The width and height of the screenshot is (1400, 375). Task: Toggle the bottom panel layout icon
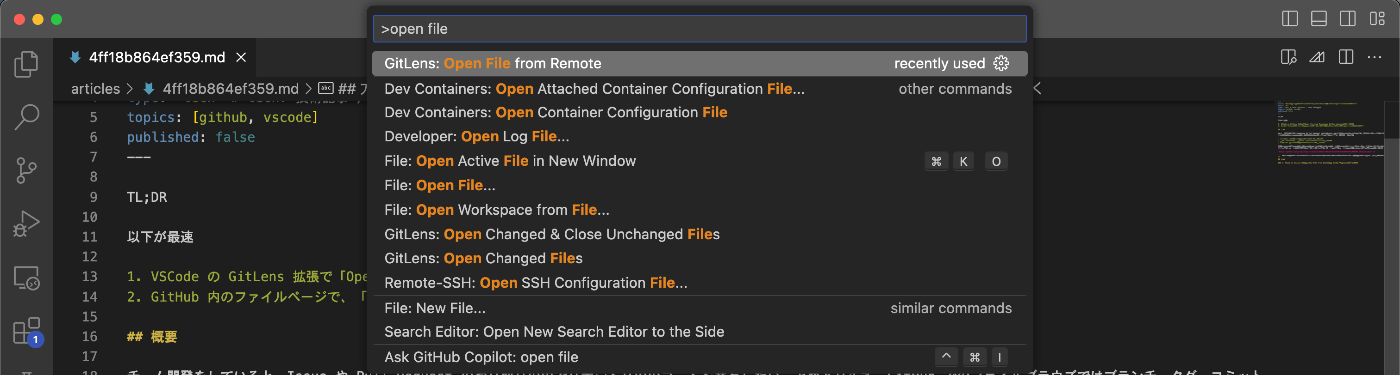(x=1319, y=19)
